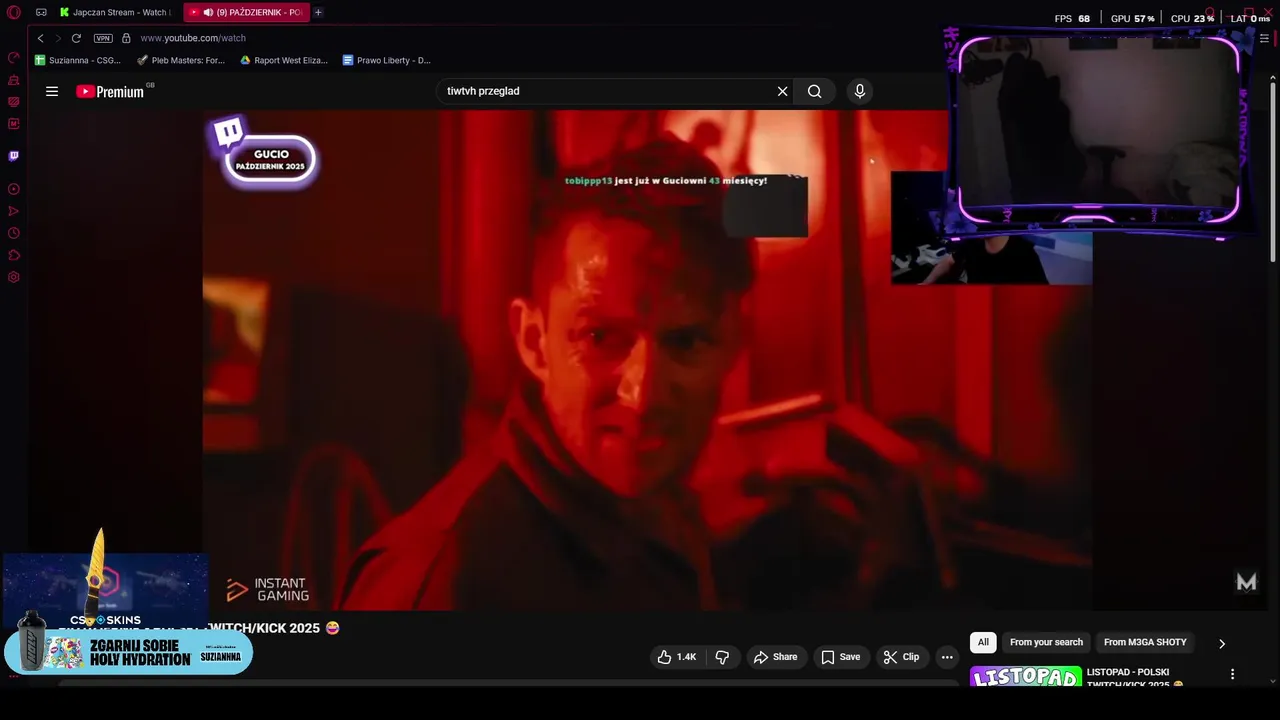This screenshot has width=1280, height=720.
Task: Save the video to a playlist
Action: pos(840,657)
